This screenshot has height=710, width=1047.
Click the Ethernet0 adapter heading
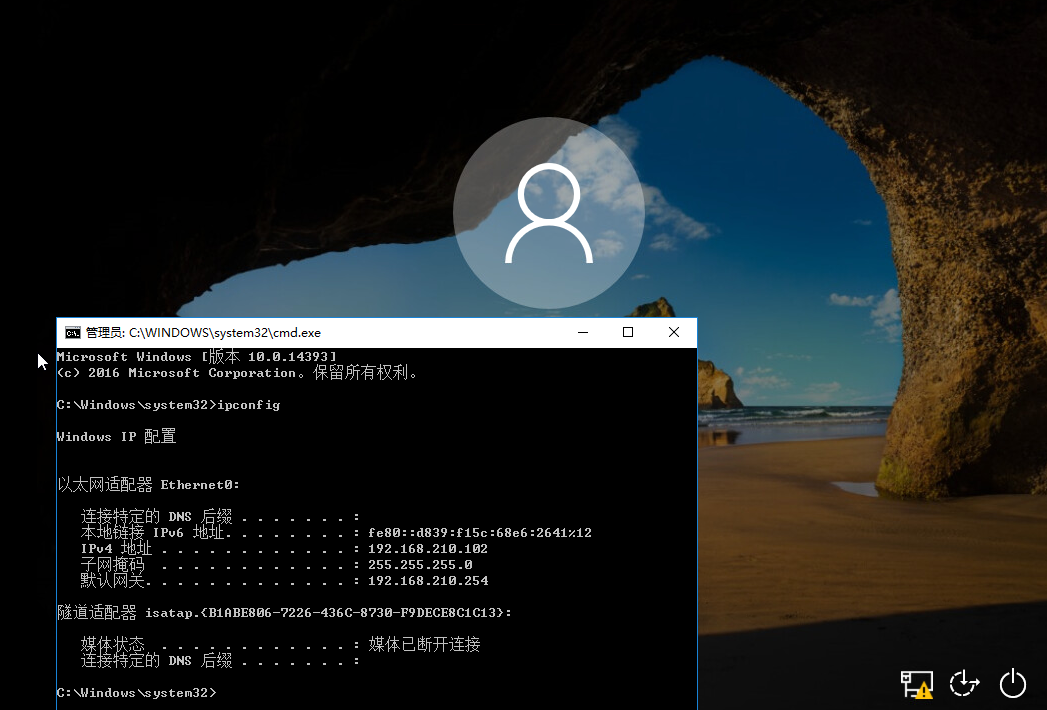(148, 485)
